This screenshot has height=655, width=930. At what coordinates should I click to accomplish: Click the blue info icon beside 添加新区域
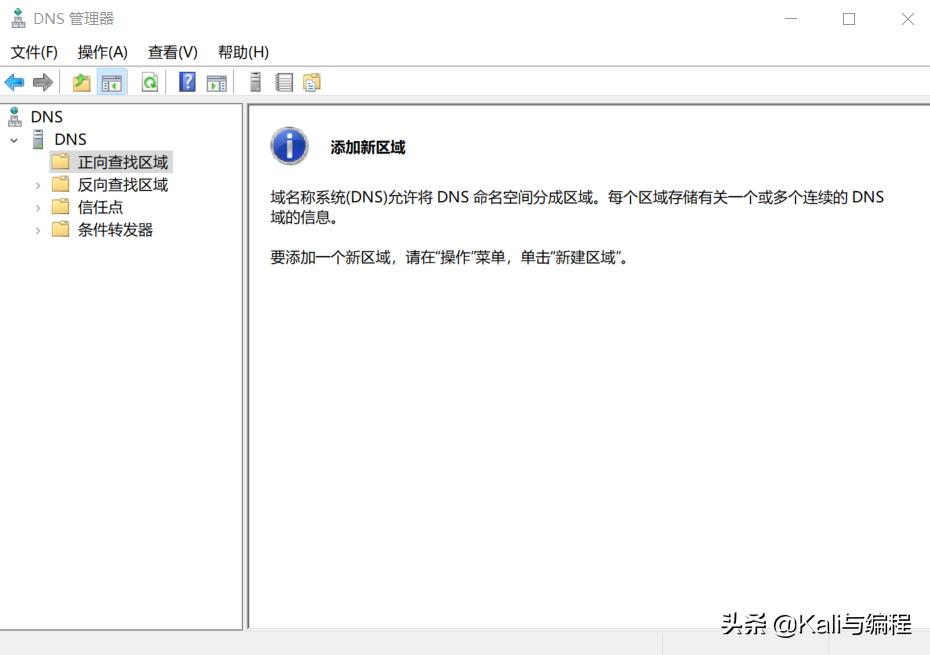point(288,145)
